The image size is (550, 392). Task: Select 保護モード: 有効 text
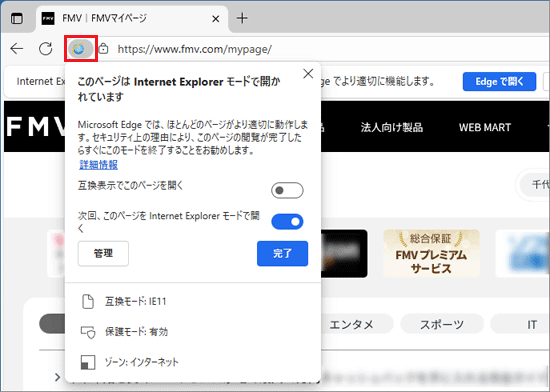(136, 332)
